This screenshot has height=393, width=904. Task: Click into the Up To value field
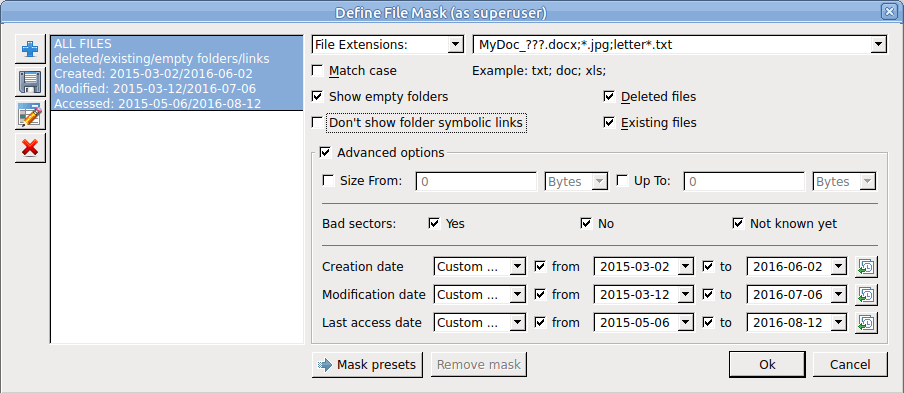point(744,182)
